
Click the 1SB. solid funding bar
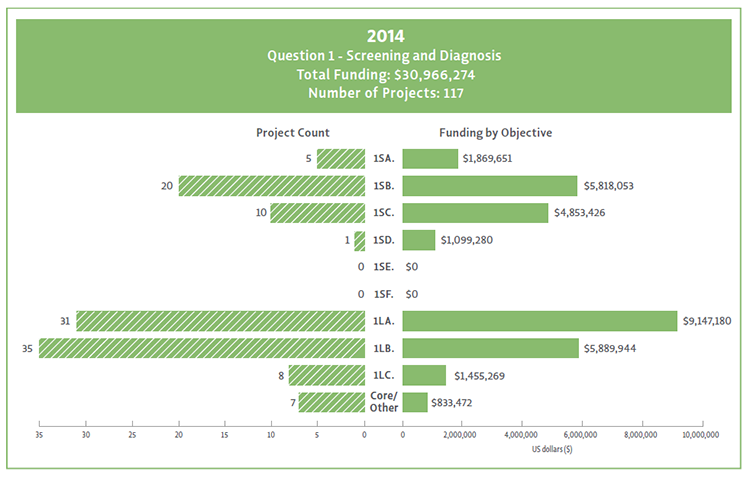point(490,186)
